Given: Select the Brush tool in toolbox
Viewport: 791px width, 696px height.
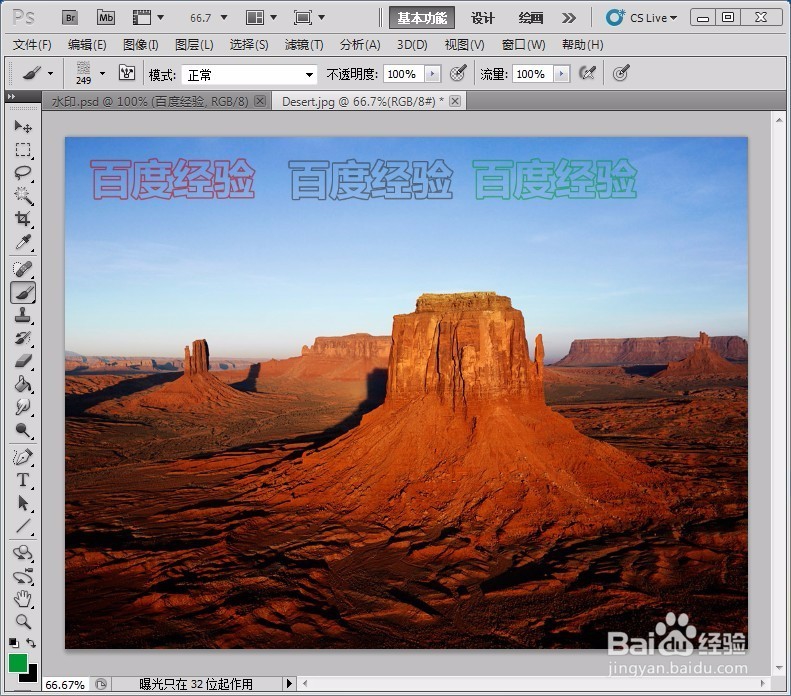Looking at the screenshot, I should pos(23,293).
